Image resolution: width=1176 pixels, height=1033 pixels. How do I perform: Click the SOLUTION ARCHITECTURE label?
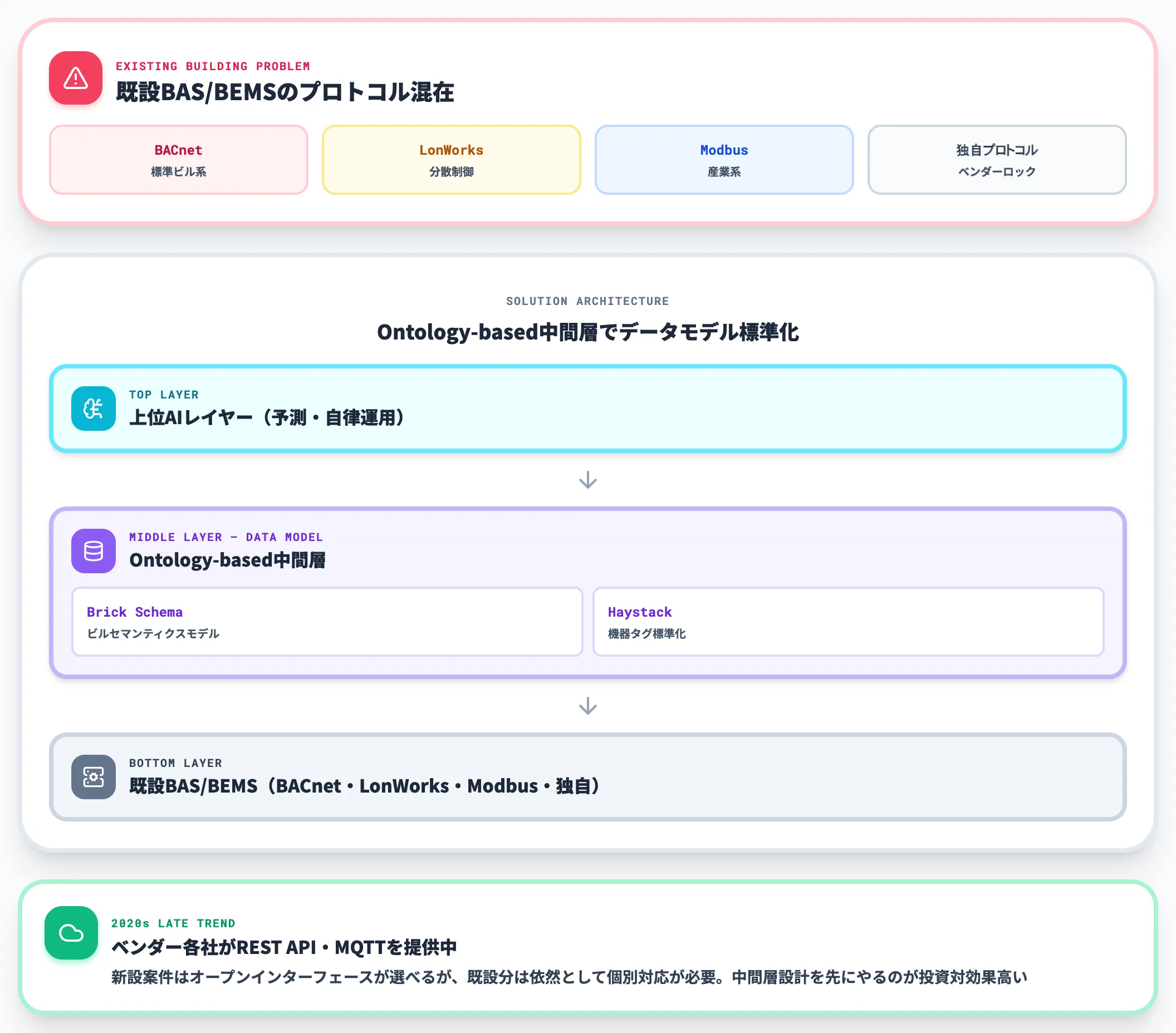pyautogui.click(x=587, y=302)
